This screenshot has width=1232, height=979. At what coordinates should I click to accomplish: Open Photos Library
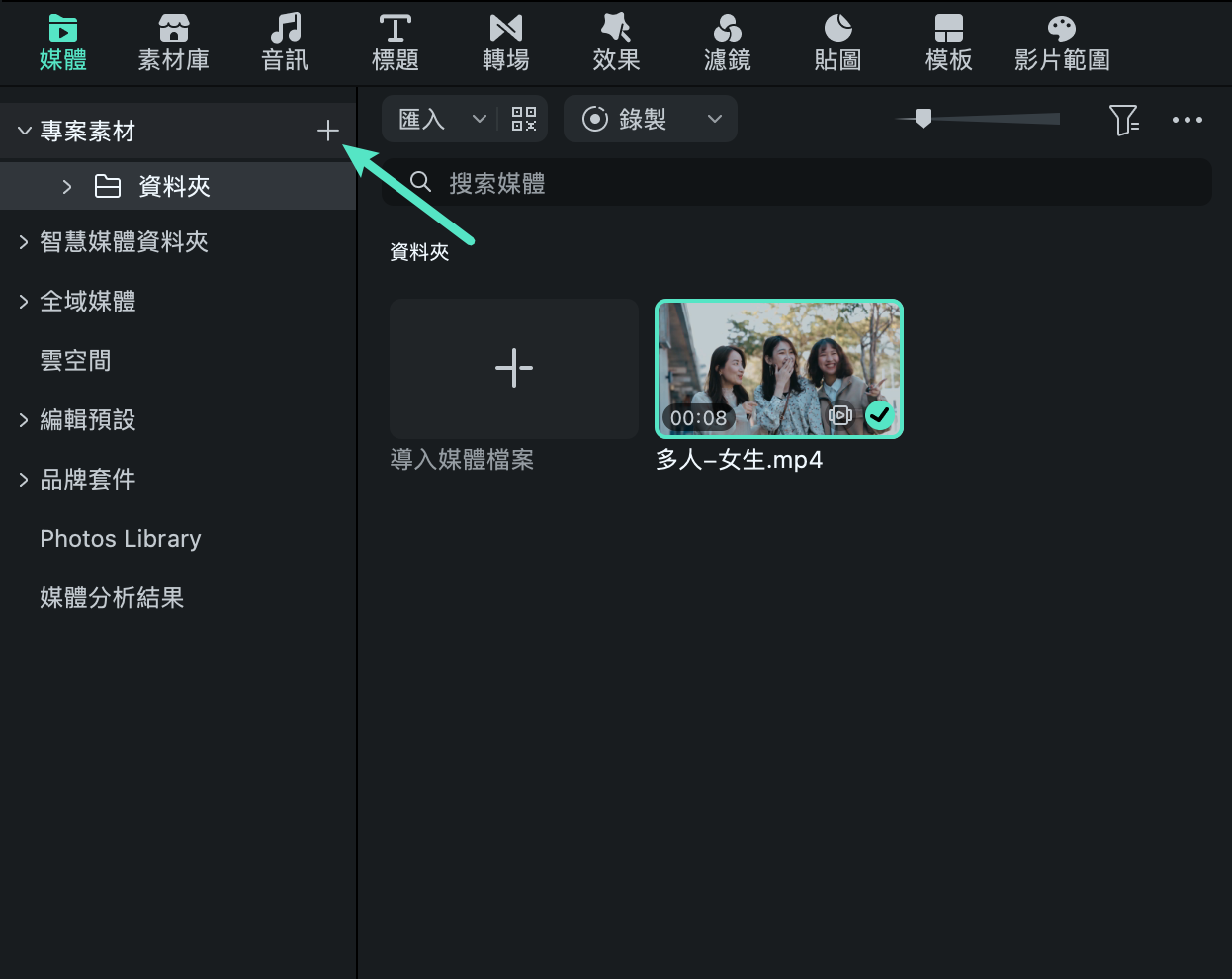[x=121, y=539]
